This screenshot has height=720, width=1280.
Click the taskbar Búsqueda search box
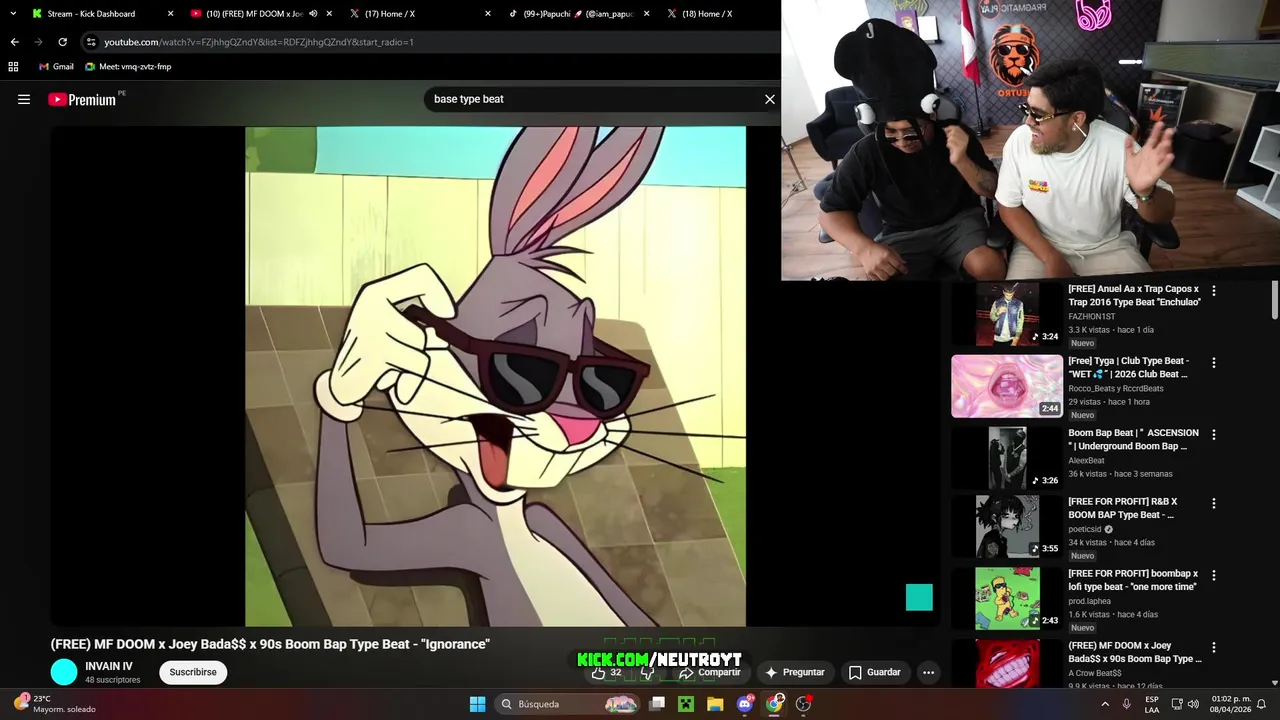pos(568,704)
